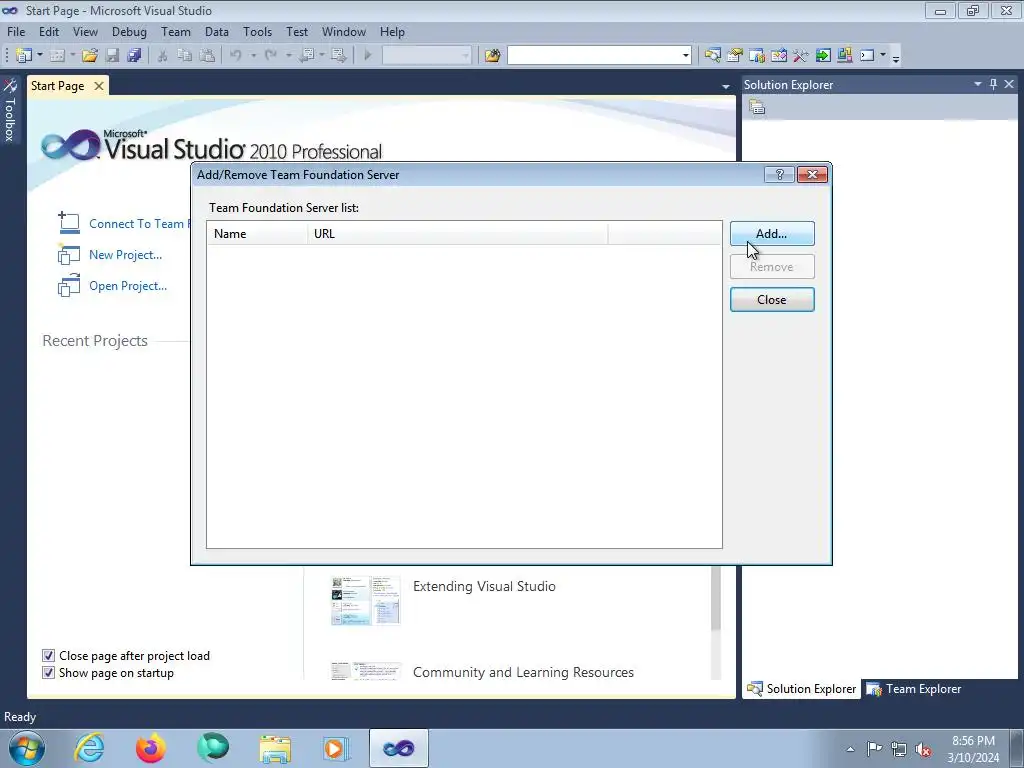This screenshot has height=768, width=1024.
Task: Click the Copy toolbar icon
Action: pyautogui.click(x=185, y=56)
